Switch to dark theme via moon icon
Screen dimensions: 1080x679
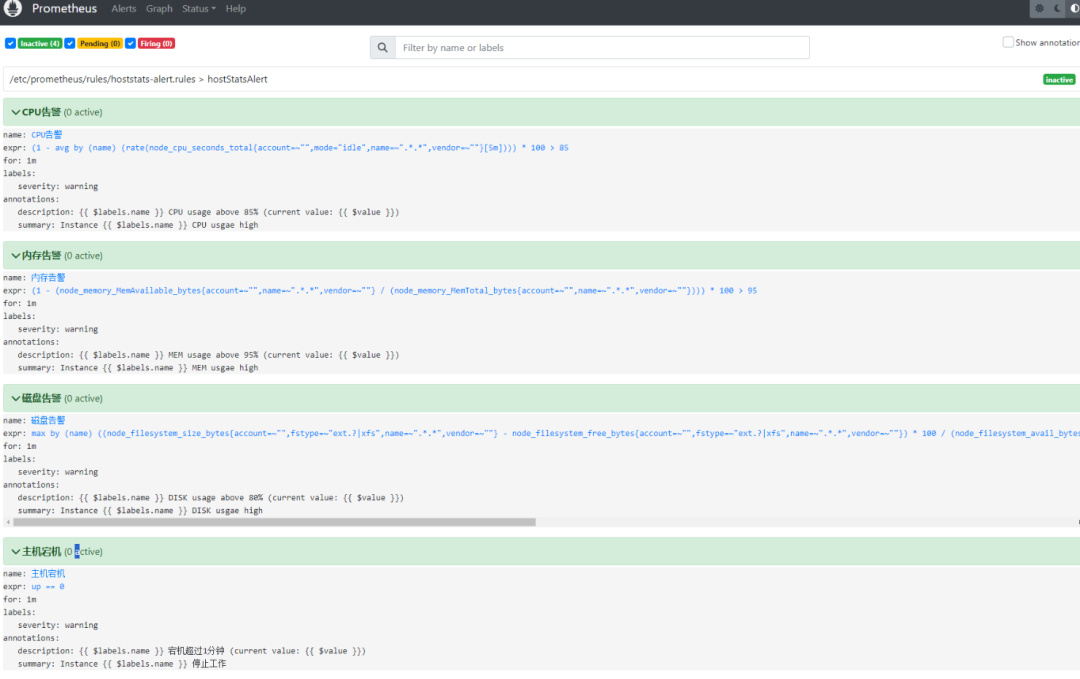tap(1056, 8)
